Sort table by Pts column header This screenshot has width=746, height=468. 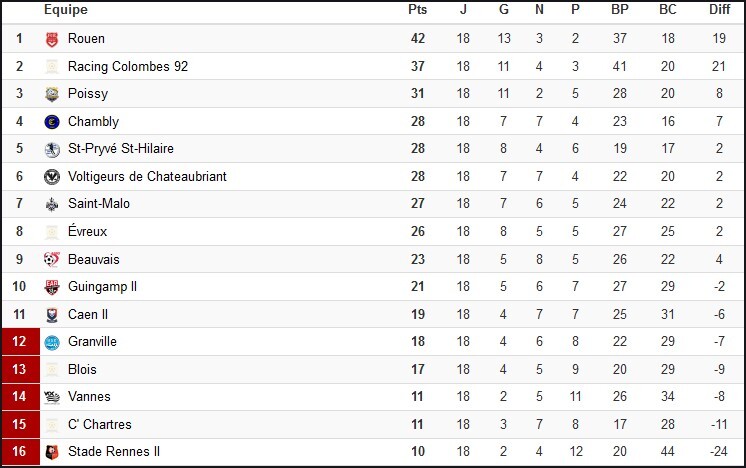[x=417, y=10]
